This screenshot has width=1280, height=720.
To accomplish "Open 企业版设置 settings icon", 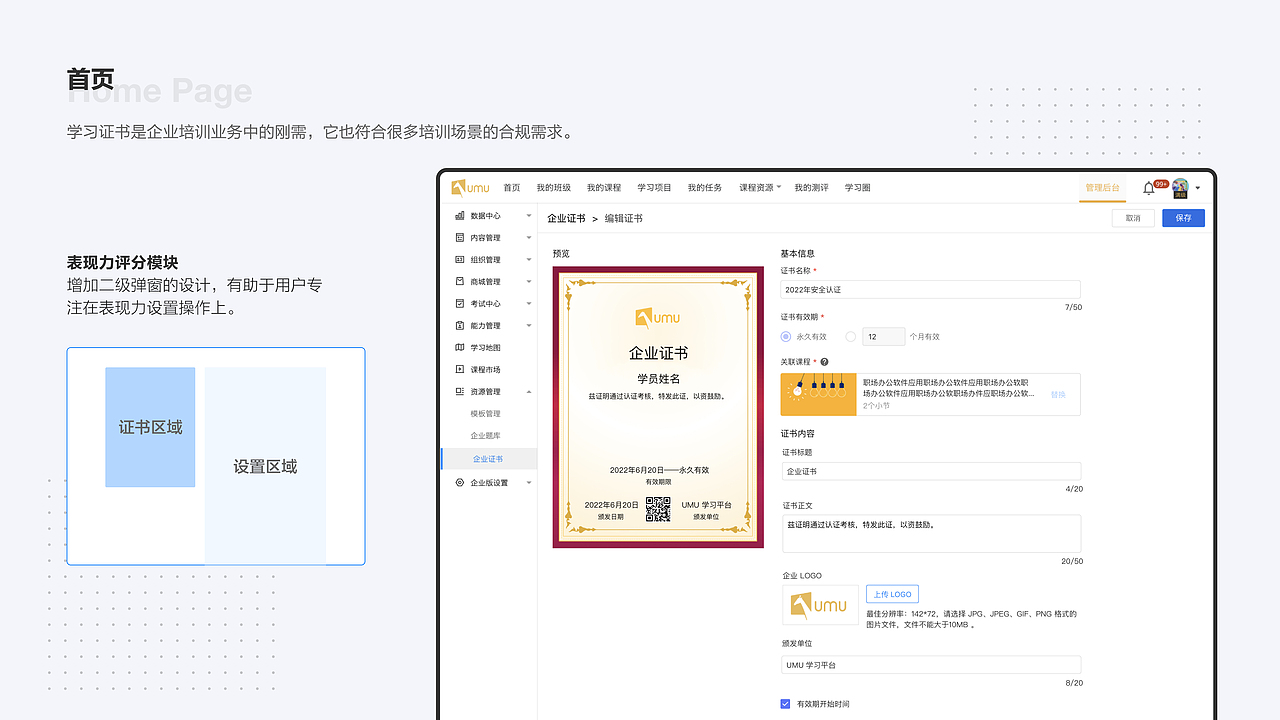I will (x=458, y=482).
